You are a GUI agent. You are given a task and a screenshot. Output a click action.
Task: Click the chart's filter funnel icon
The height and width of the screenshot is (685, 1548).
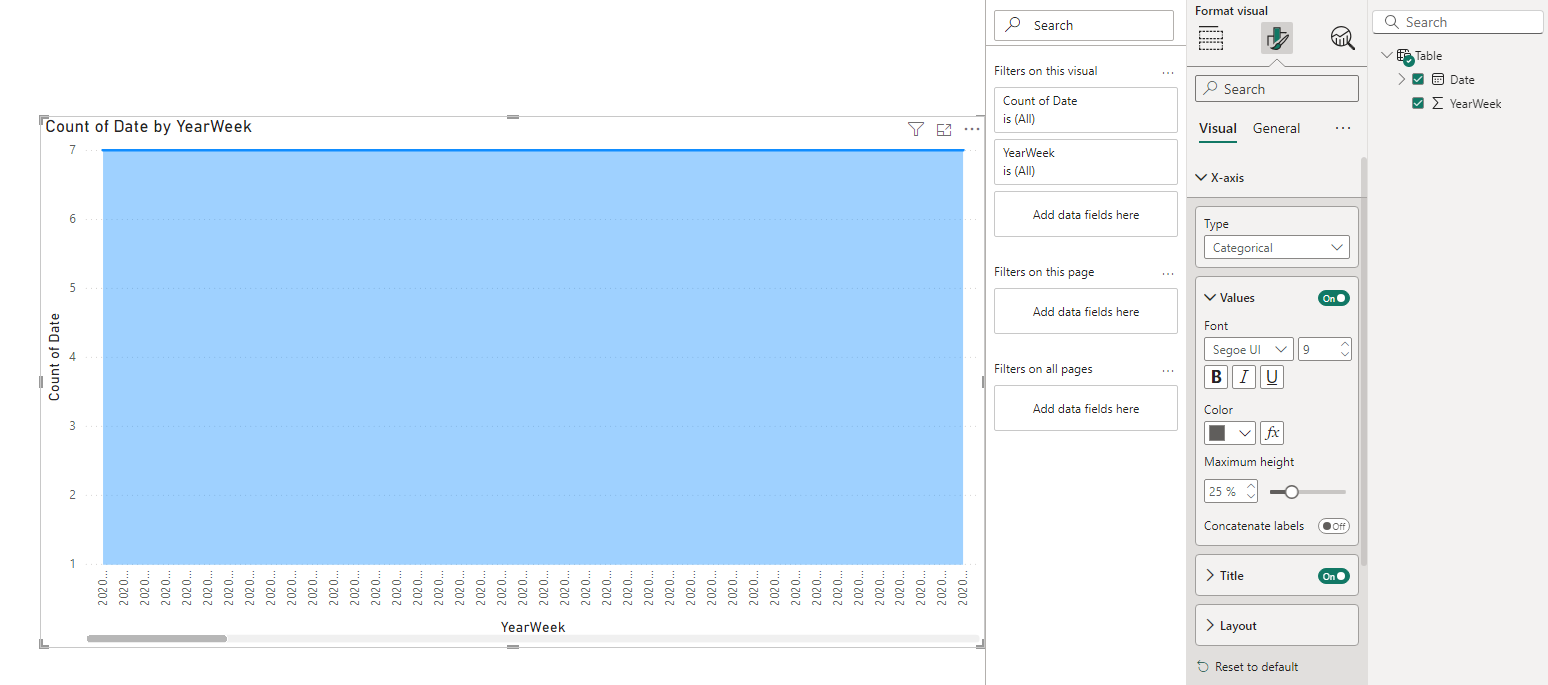pos(915,129)
